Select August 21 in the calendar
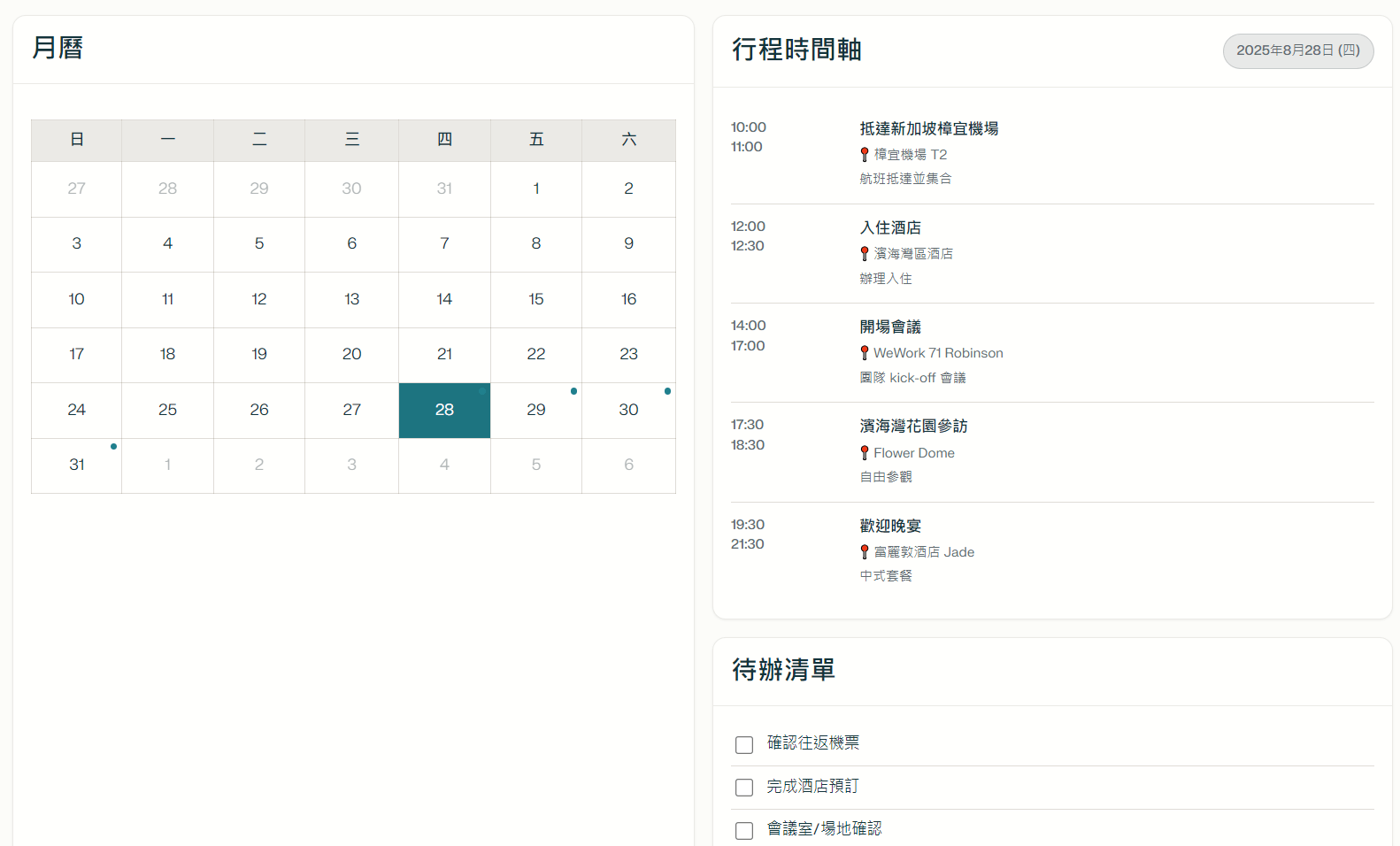1400x846 pixels. point(444,354)
